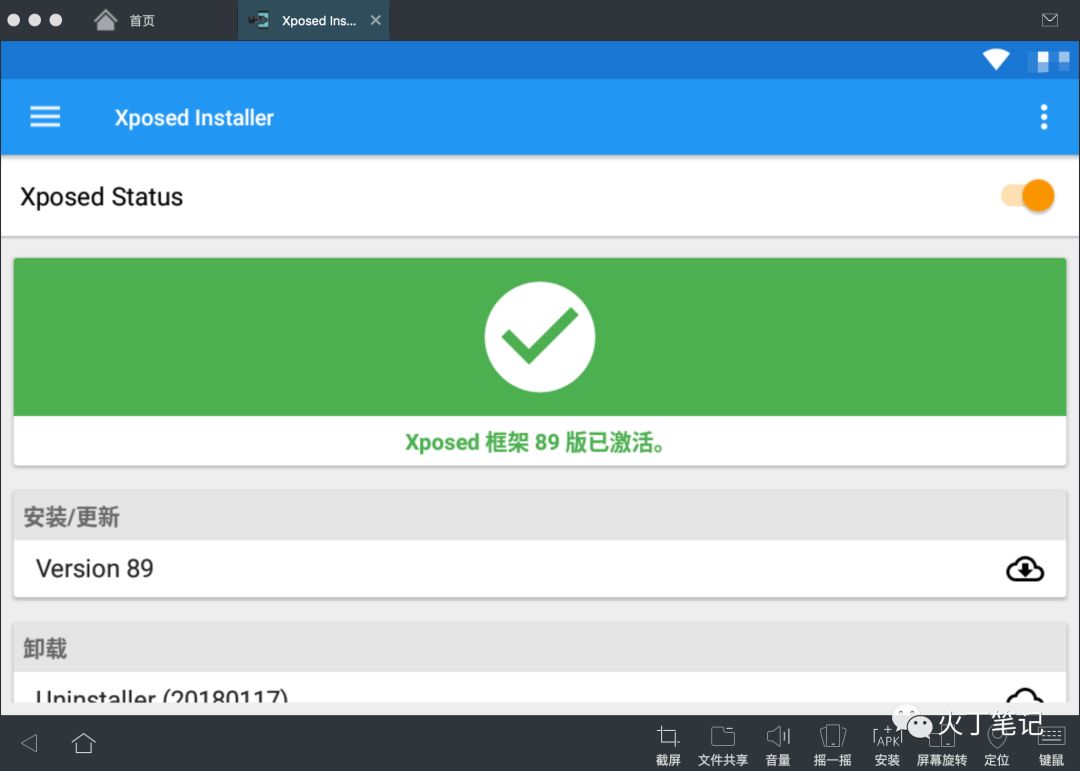Image resolution: width=1080 pixels, height=771 pixels.
Task: Tap the Android back triangle button
Action: click(30, 743)
